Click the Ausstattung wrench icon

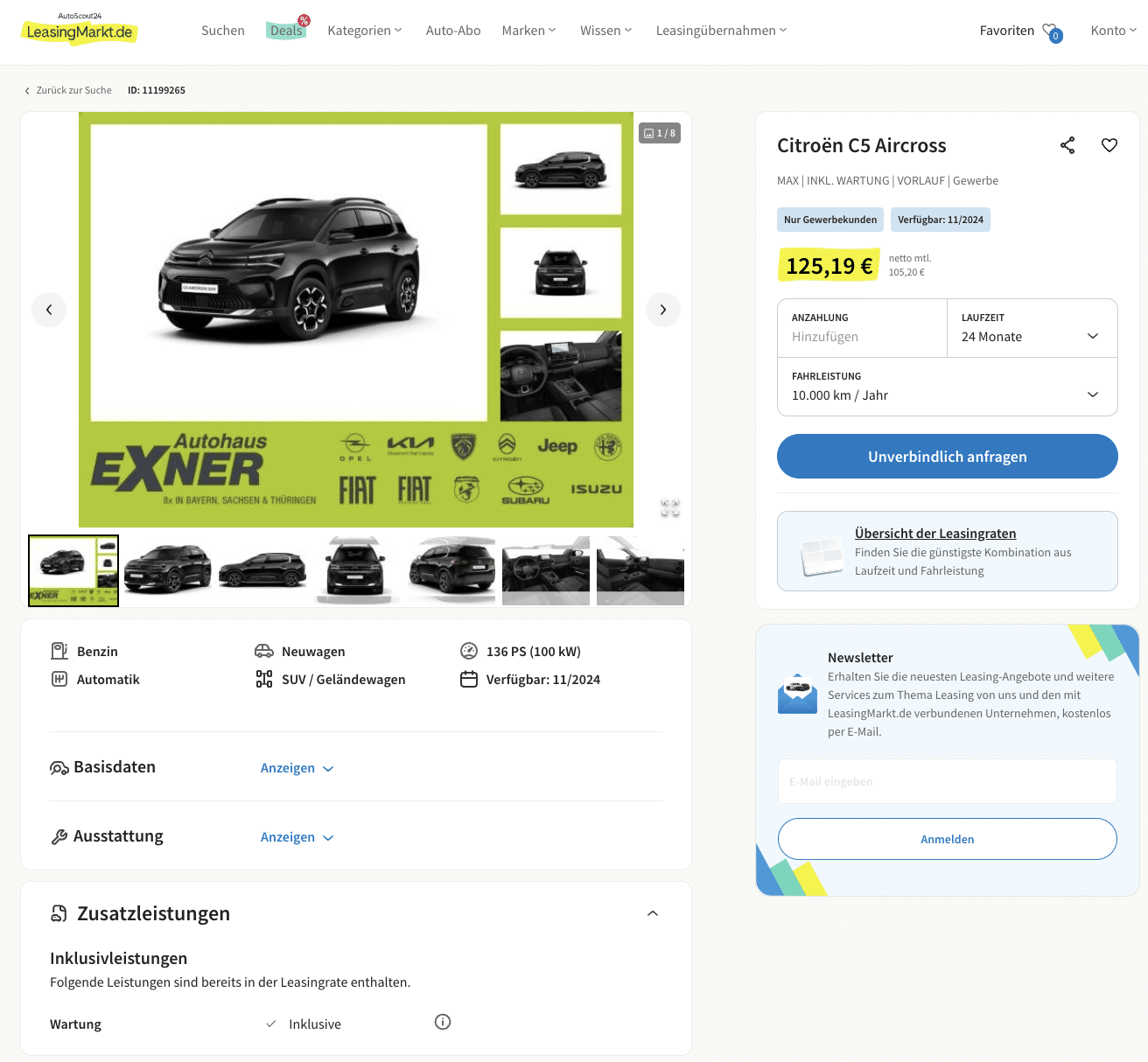[x=59, y=837]
